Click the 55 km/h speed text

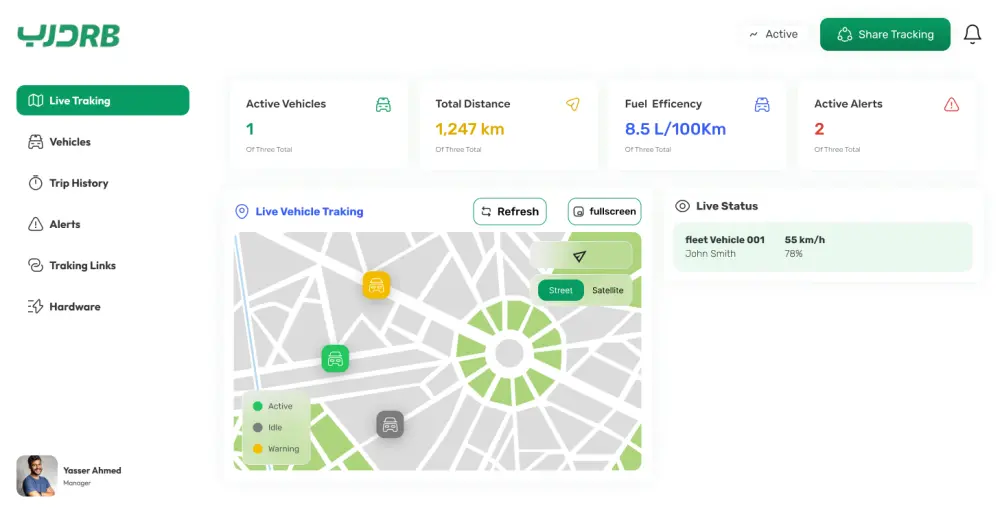[805, 240]
